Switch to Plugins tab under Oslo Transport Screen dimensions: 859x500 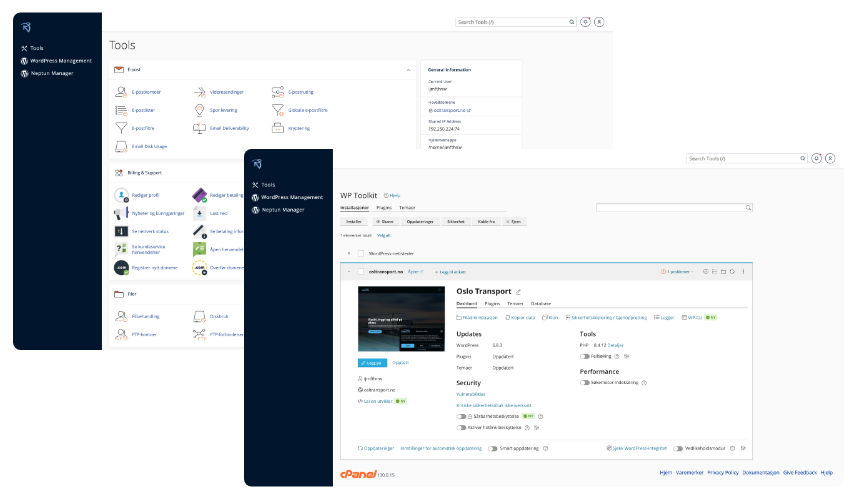pyautogui.click(x=492, y=302)
